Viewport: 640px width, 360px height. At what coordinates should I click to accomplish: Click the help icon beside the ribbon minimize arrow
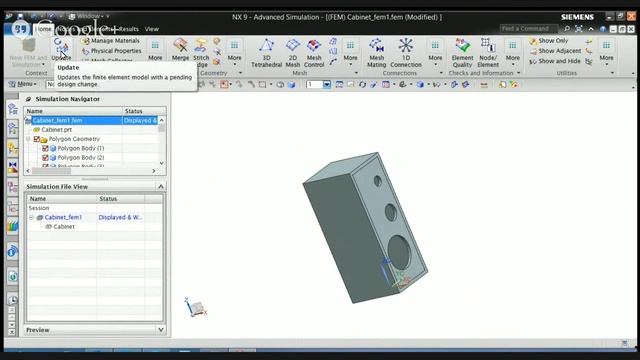point(602,29)
